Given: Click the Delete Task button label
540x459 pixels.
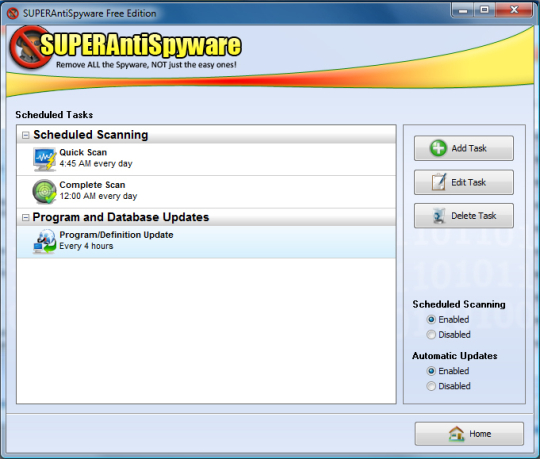Looking at the screenshot, I should [474, 216].
